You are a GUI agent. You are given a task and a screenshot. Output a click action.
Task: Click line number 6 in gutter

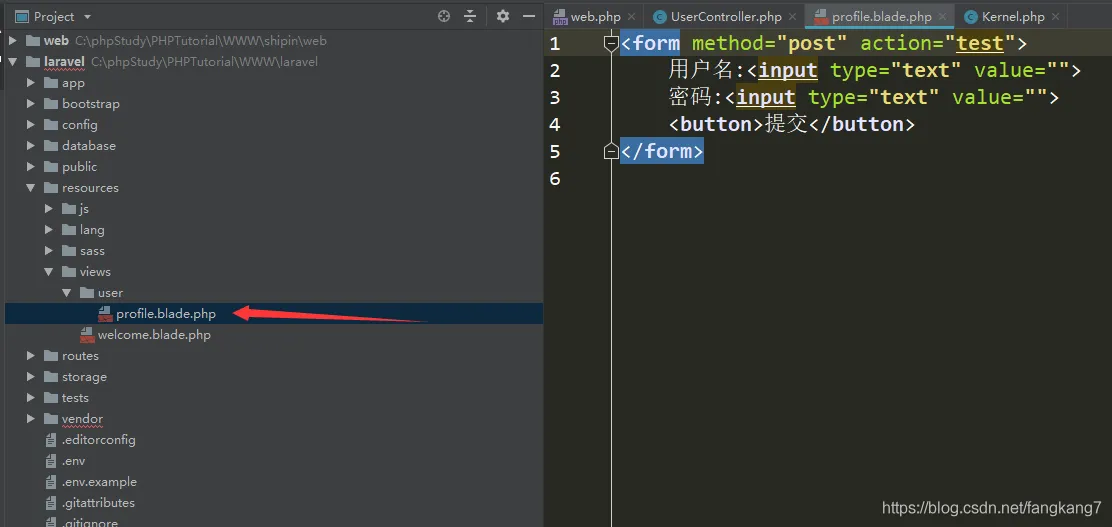[555, 178]
